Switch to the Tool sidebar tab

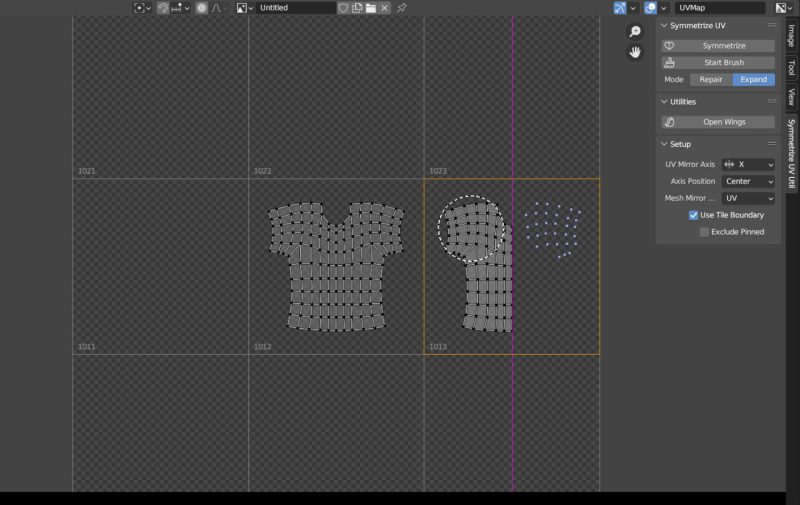pos(791,68)
